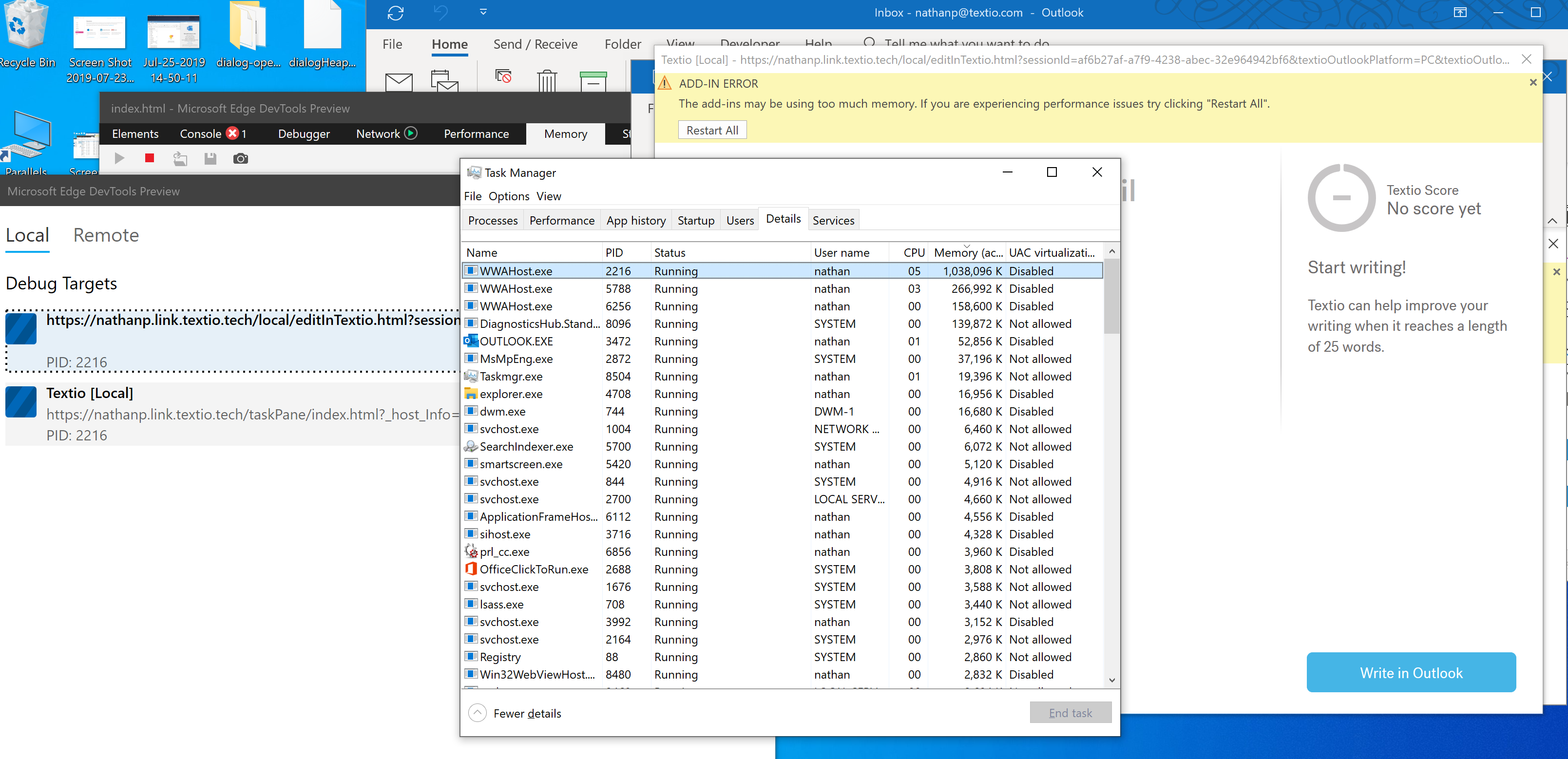
Task: Open the Startup tab in Task Manager
Action: coord(696,220)
